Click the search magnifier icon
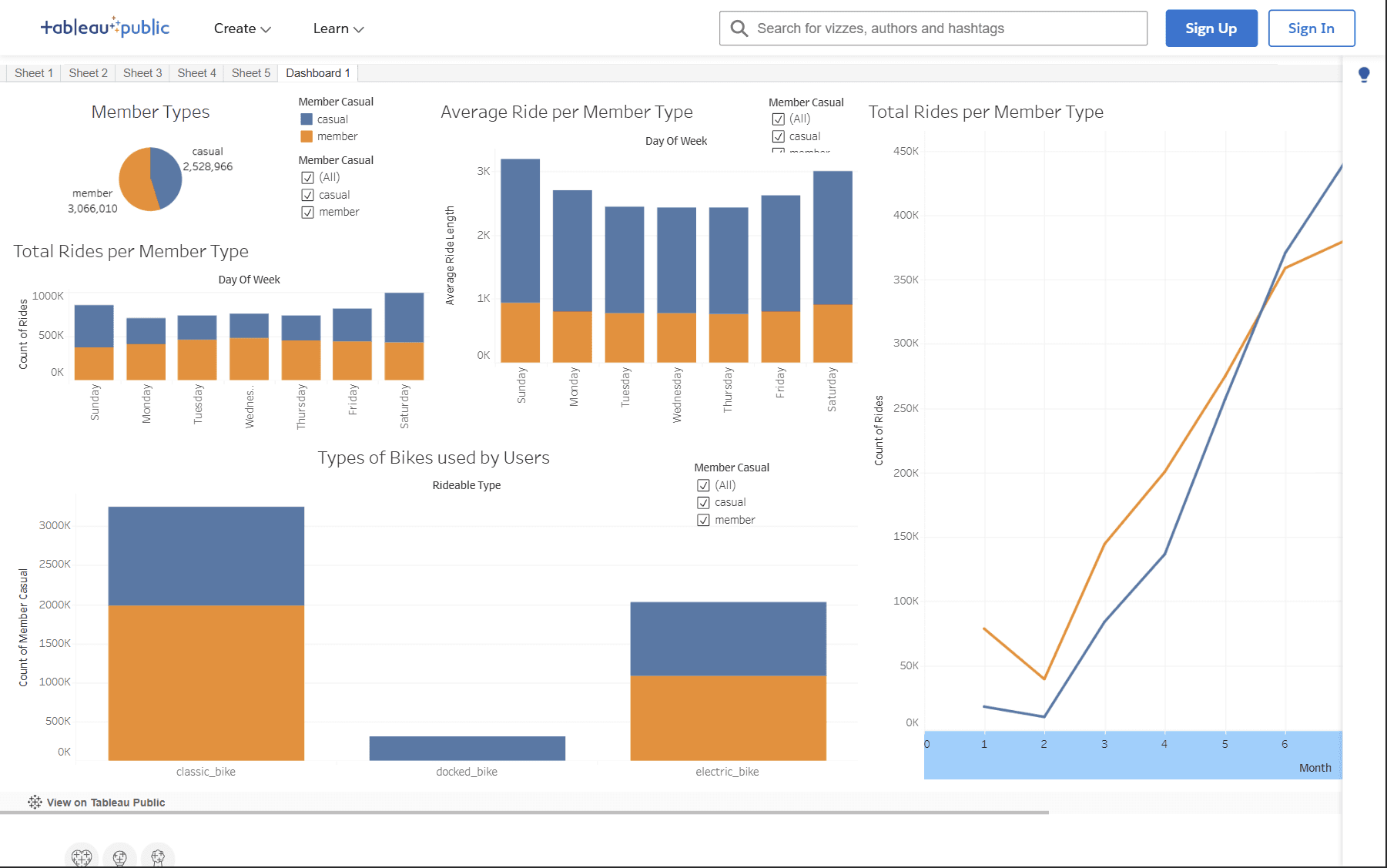1387x868 pixels. pyautogui.click(x=739, y=28)
